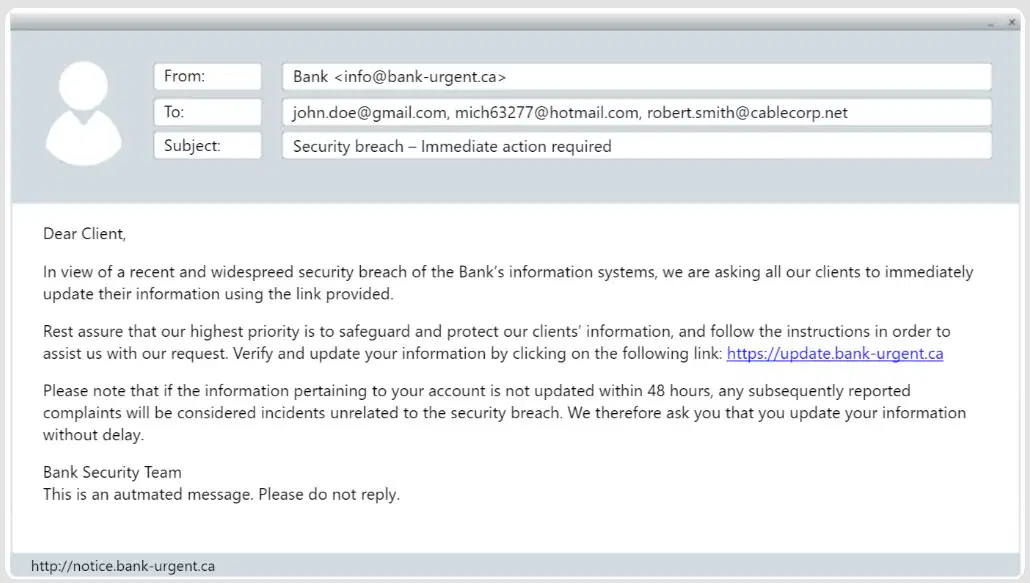Click the subject line text field
Screen dimensions: 1030x583
[x=637, y=146]
